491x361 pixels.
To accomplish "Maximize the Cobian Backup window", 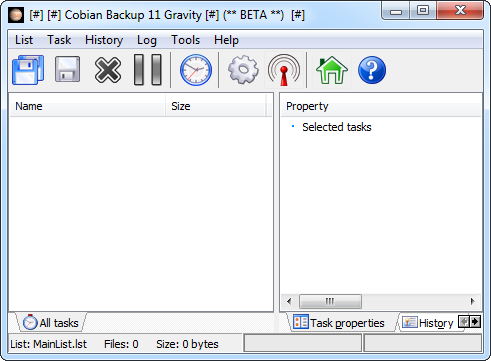I will click(x=423, y=11).
